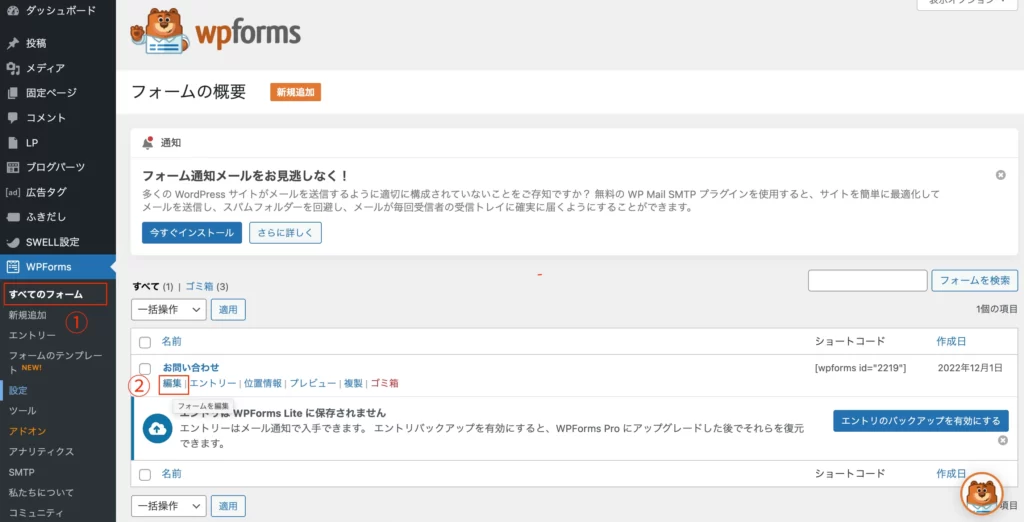Click フォームを検索 button
The image size is (1024, 522).
[974, 280]
